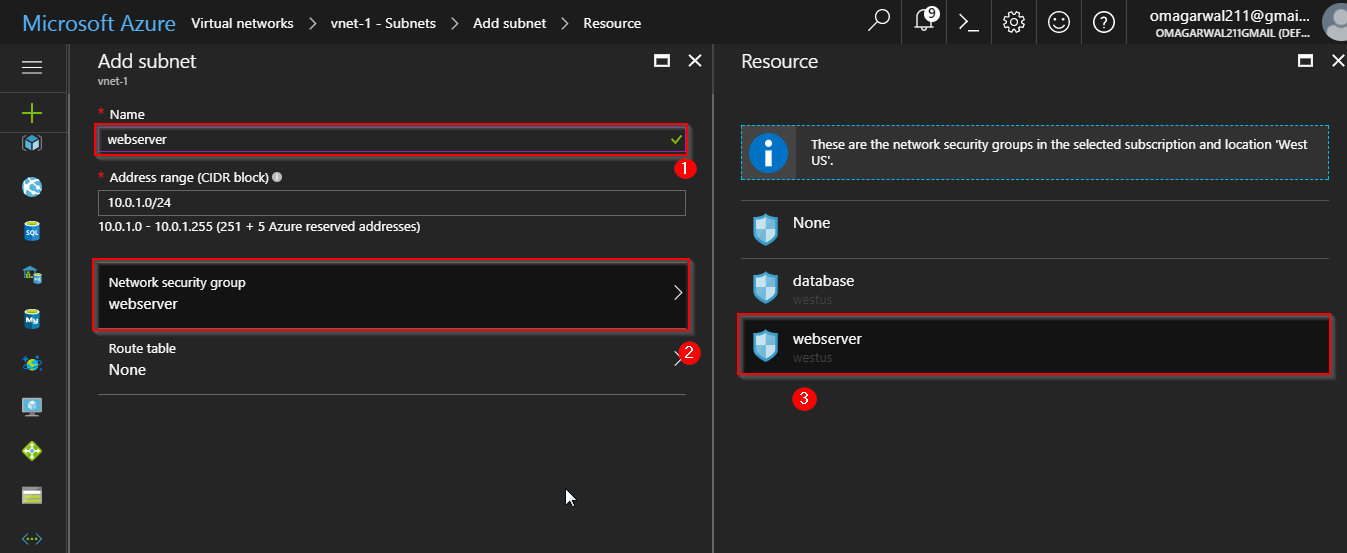The width and height of the screenshot is (1347, 553).
Task: Click the Address range field 10.0.1.0/24
Action: click(x=392, y=203)
